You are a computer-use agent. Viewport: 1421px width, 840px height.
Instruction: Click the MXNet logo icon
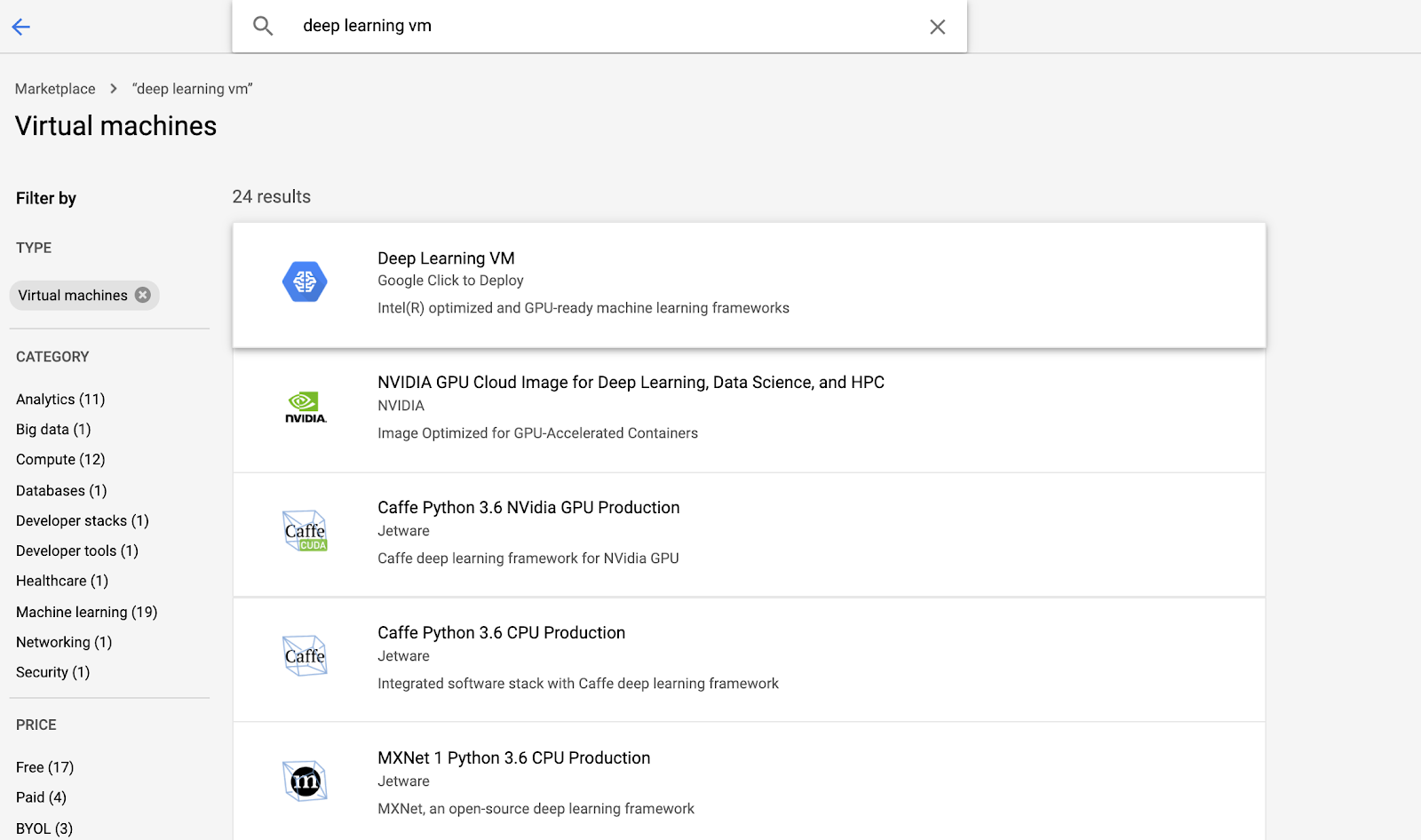coord(306,781)
